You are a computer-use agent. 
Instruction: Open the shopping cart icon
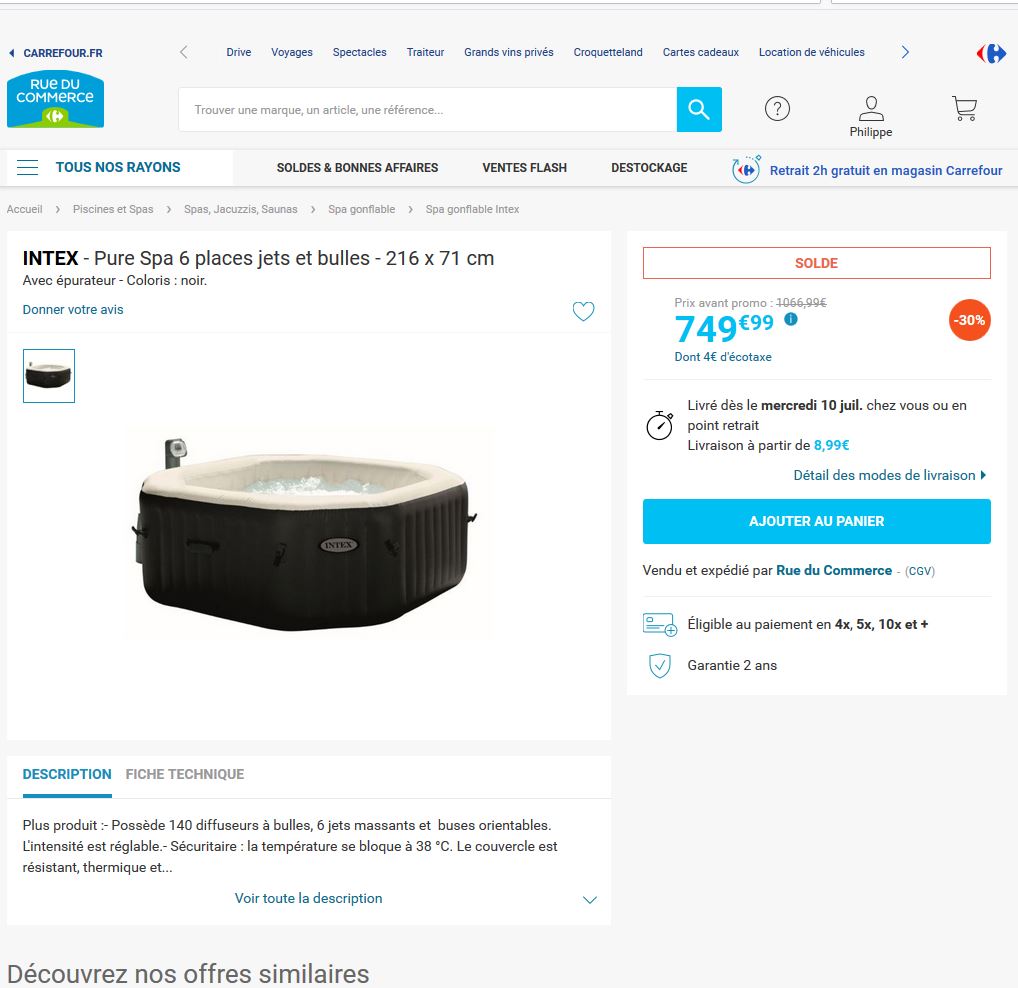coord(964,108)
